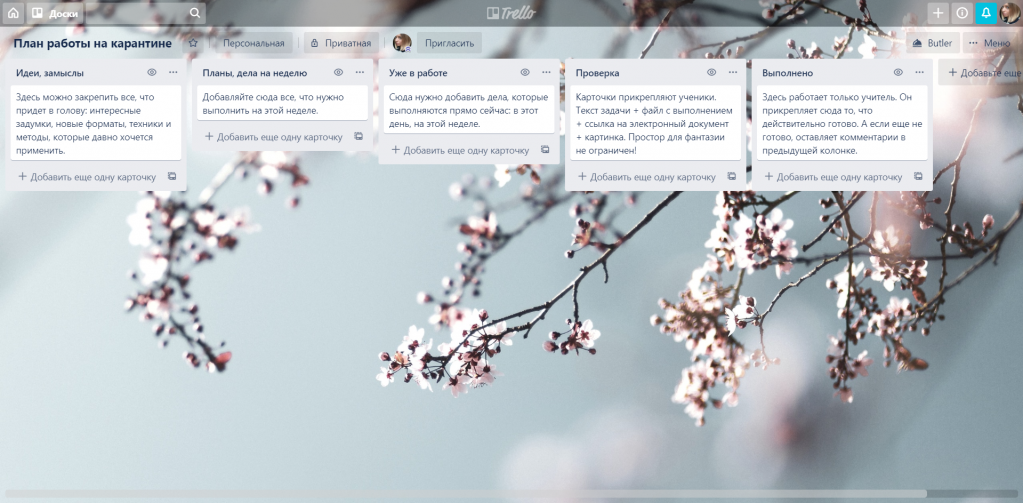Click the list title Планы, дела на неделю
1023x503 pixels.
[x=254, y=73]
